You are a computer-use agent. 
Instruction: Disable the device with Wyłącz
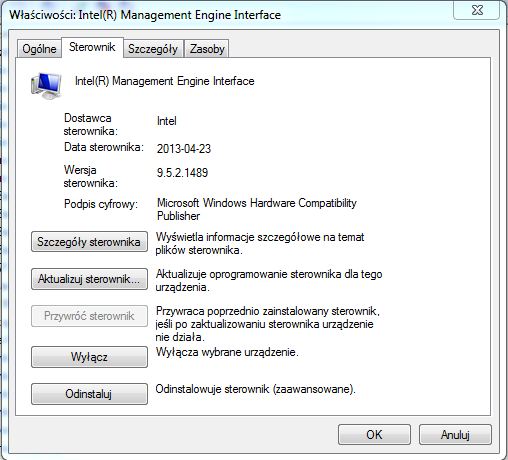pos(89,357)
